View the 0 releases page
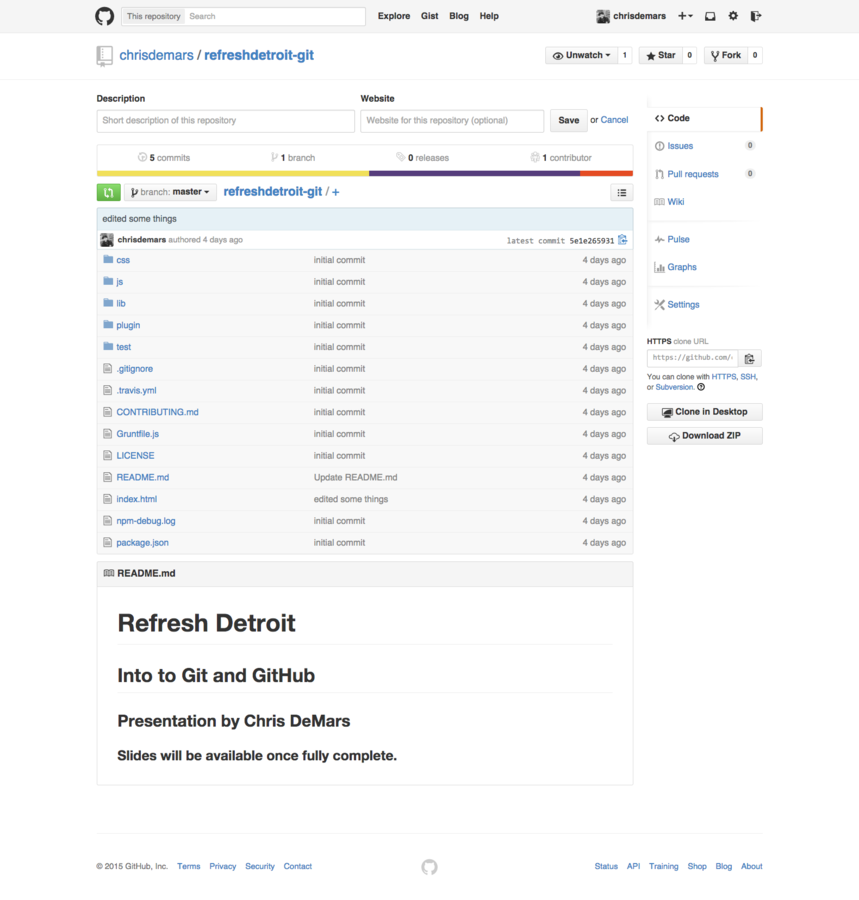Viewport: 859px width, 900px height. tap(423, 158)
